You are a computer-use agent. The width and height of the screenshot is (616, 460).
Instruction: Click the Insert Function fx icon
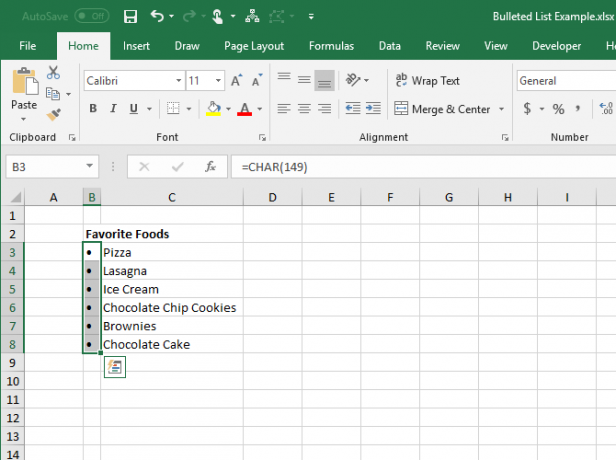[211, 167]
